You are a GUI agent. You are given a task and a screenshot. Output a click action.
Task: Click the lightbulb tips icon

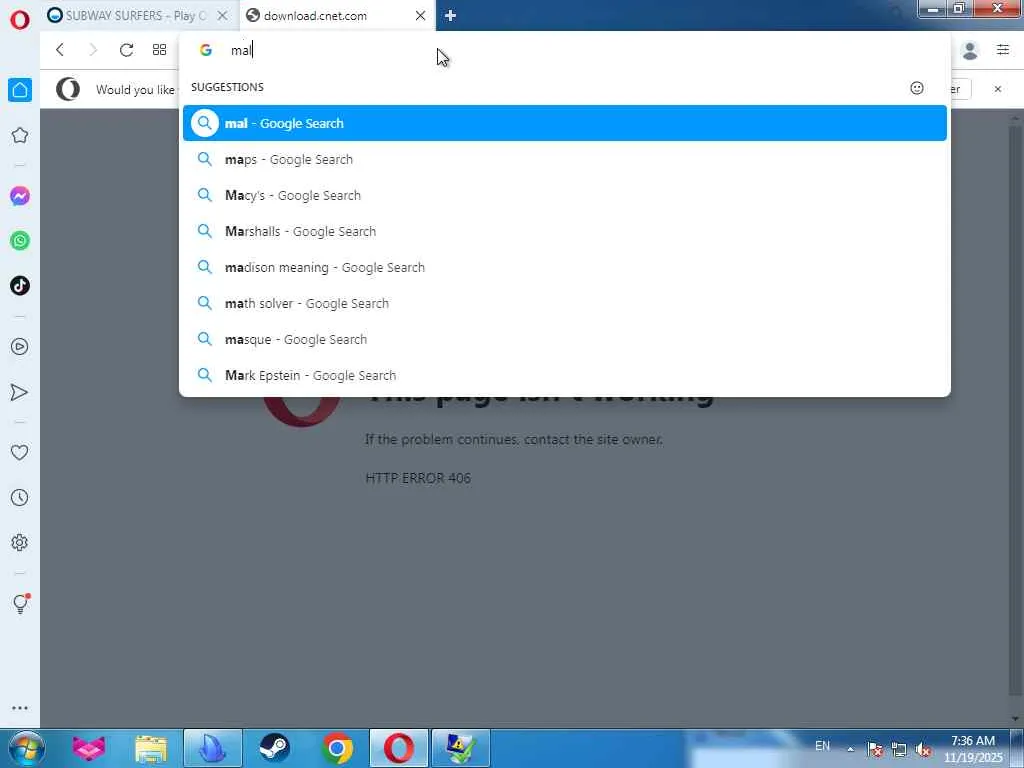tap(20, 603)
